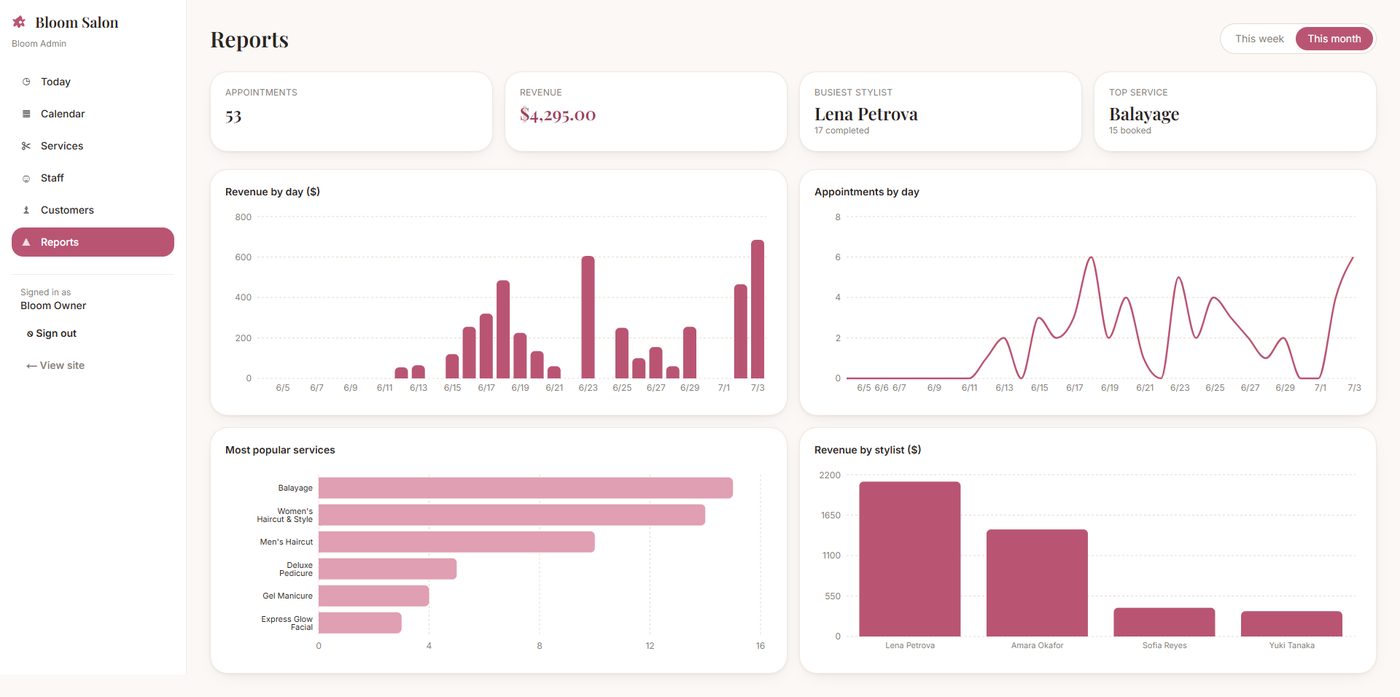This screenshot has width=1400, height=697.
Task: Open the Staff section
Action: 93,178
